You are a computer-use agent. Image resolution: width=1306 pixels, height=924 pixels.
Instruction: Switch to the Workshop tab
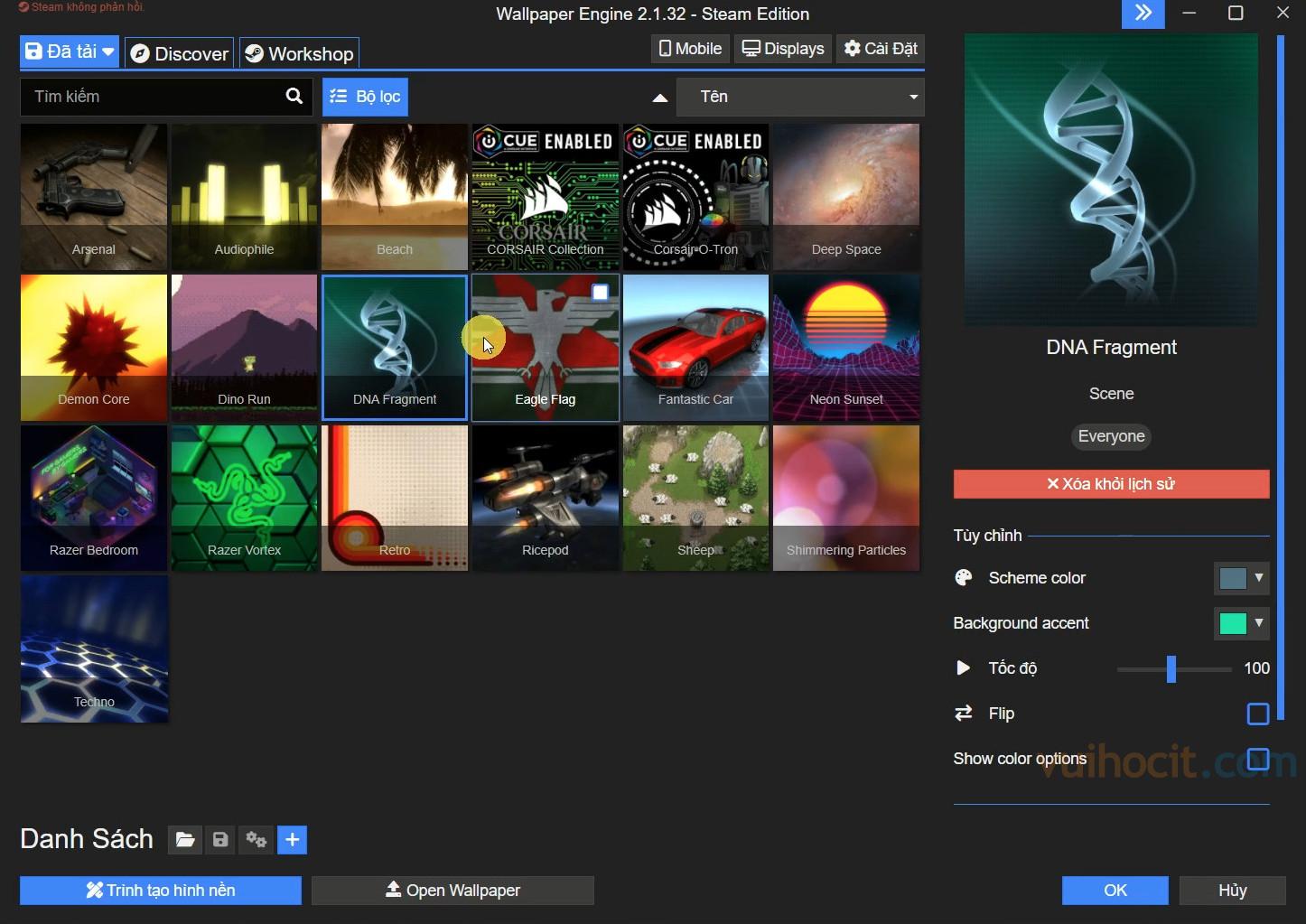(298, 52)
